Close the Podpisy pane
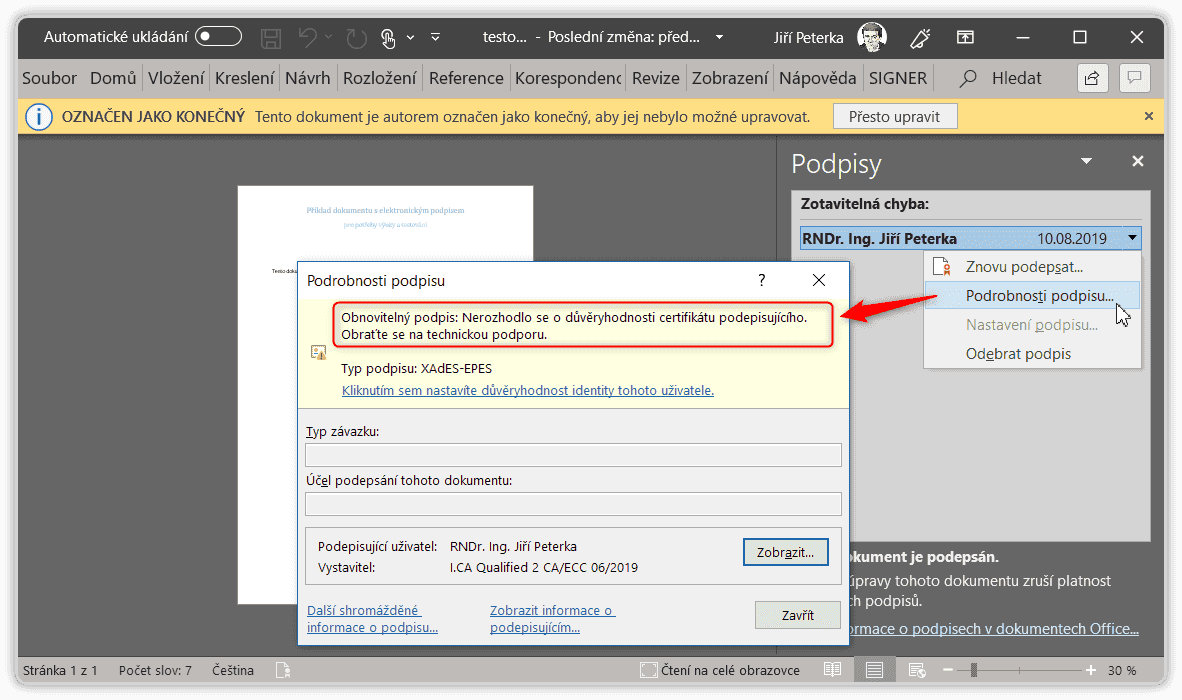 pyautogui.click(x=1138, y=161)
